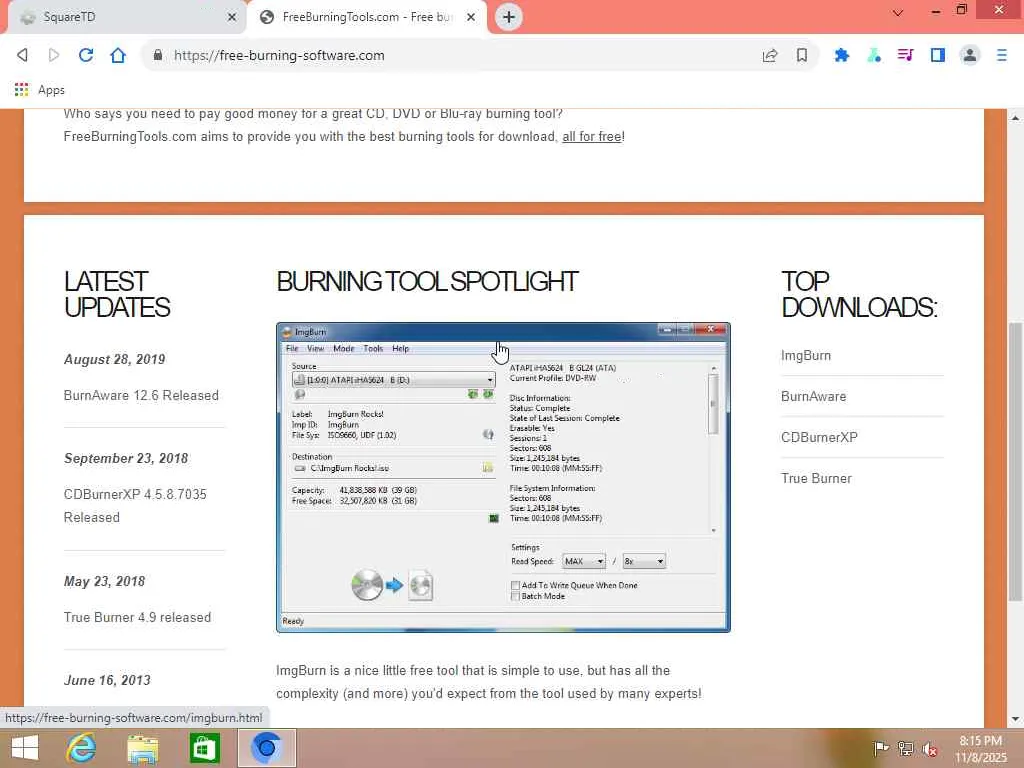The height and width of the screenshot is (768, 1024).
Task: Click the page vertical scrollbar thumb
Action: click(1015, 461)
